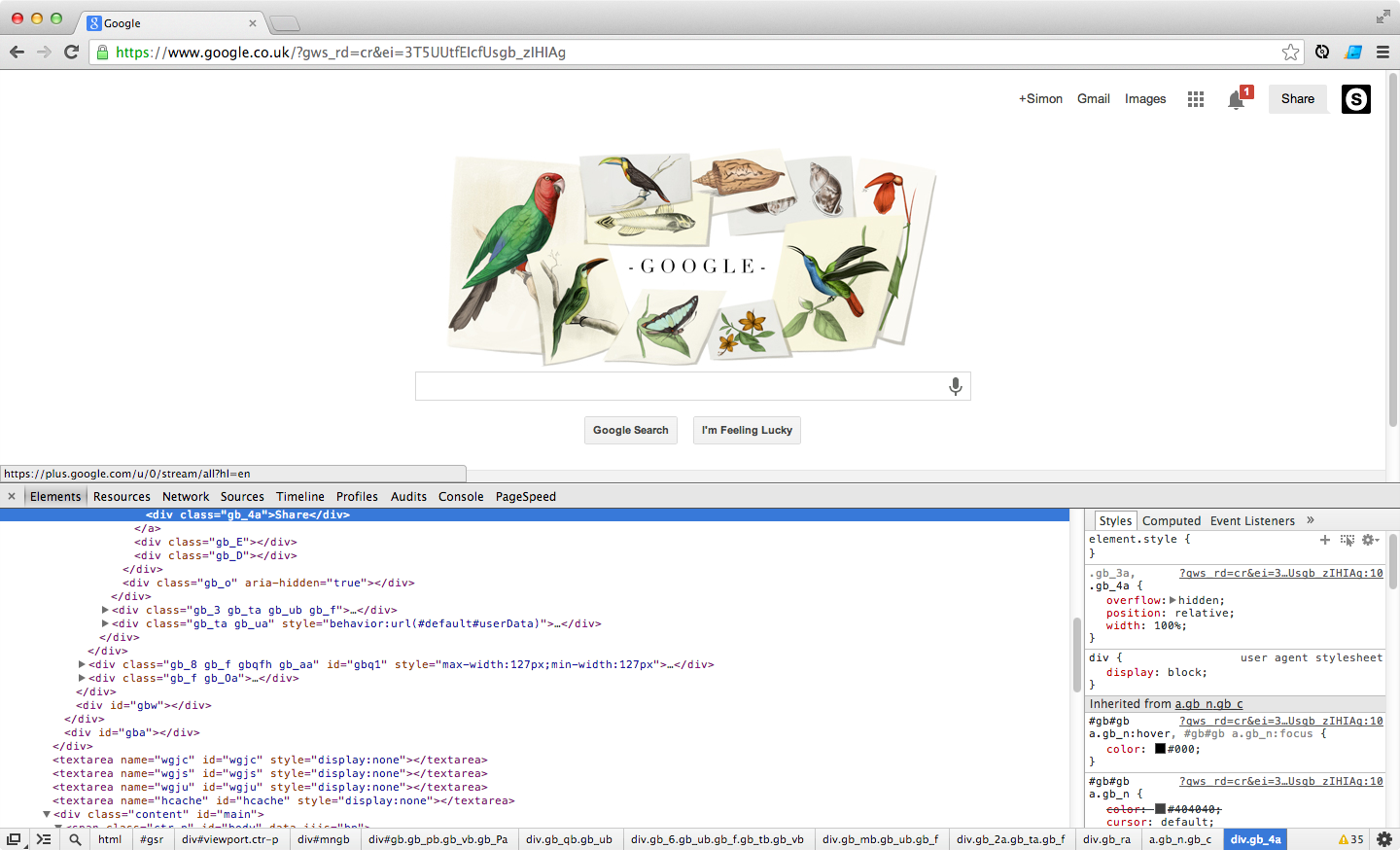
Task: Close the Google browser tab
Action: [x=253, y=23]
